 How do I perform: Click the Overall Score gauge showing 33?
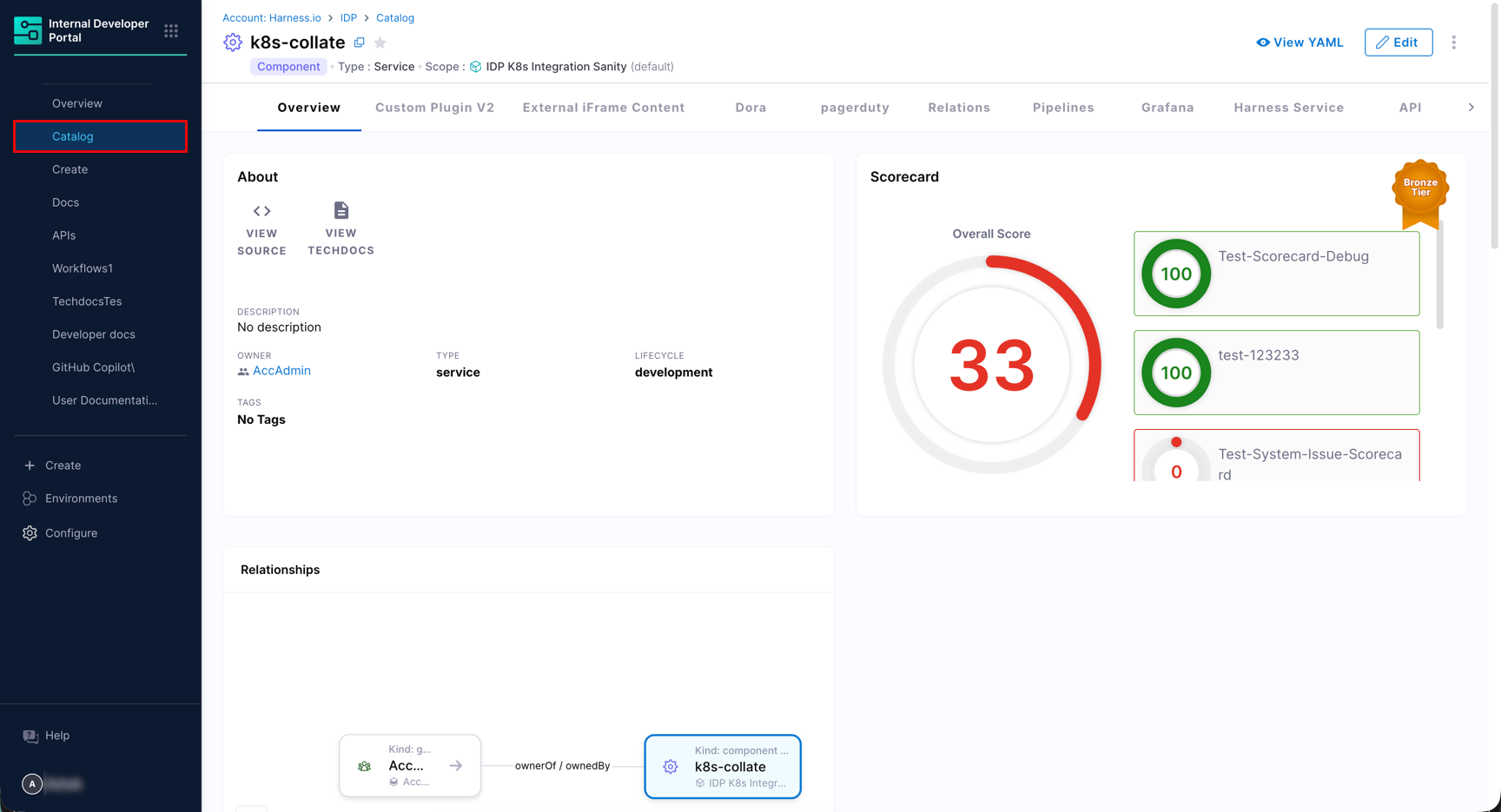pyautogui.click(x=991, y=365)
